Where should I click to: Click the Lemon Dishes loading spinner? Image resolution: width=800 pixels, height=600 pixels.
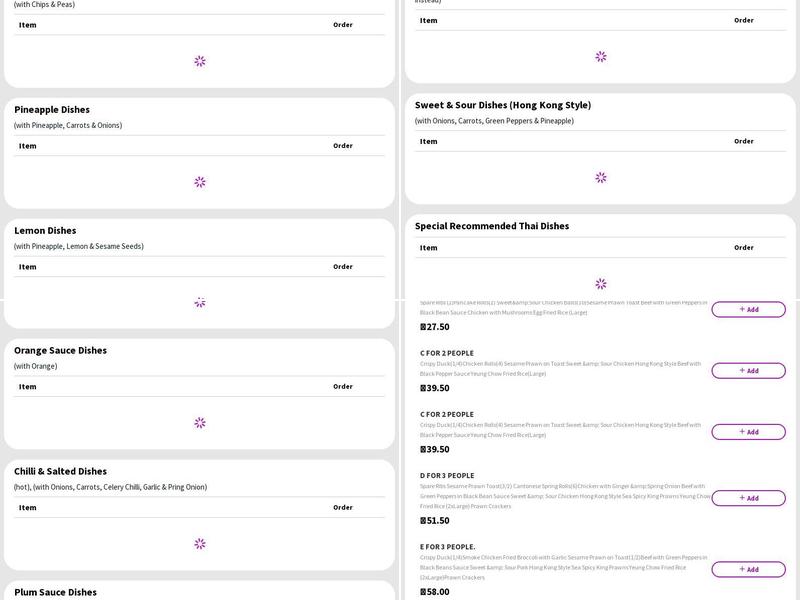(x=200, y=302)
